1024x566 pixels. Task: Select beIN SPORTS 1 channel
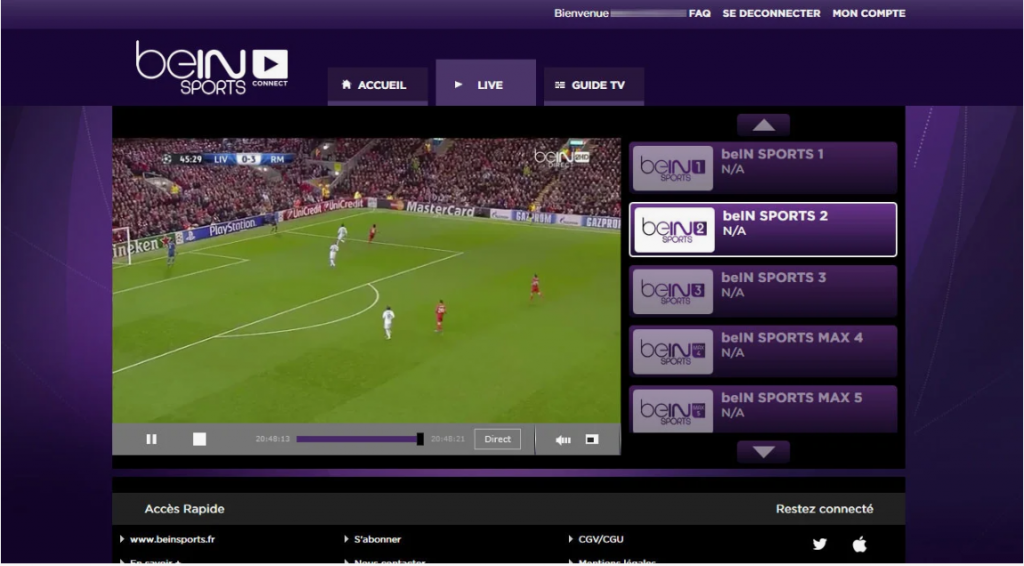[763, 168]
